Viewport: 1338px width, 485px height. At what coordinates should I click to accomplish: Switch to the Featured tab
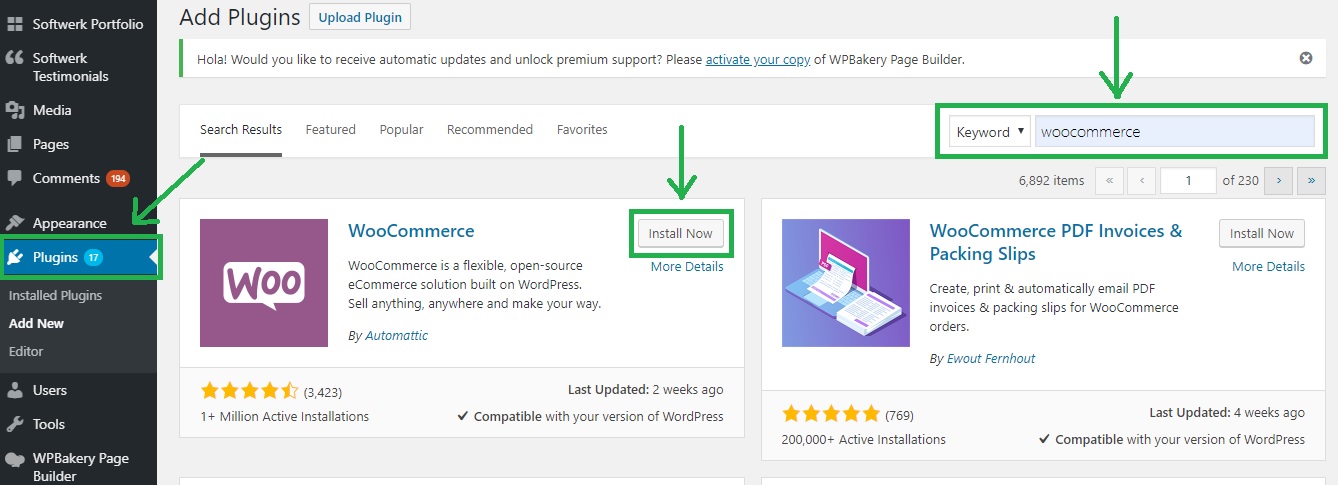(x=330, y=130)
